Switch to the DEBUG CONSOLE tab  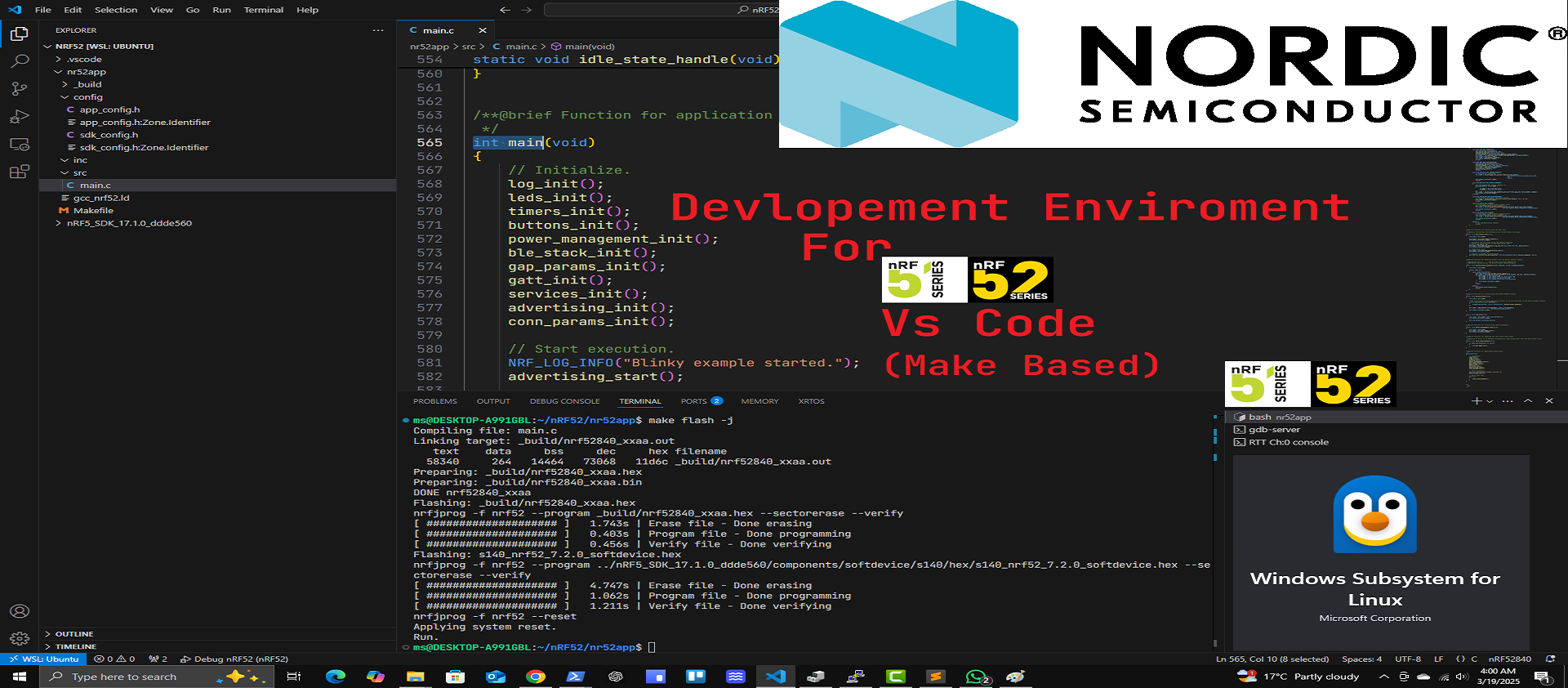(564, 401)
